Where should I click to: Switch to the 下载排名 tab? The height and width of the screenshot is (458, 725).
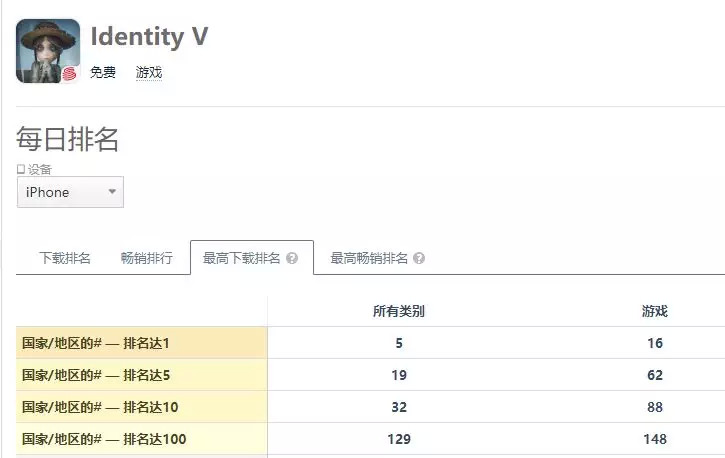tap(65, 258)
